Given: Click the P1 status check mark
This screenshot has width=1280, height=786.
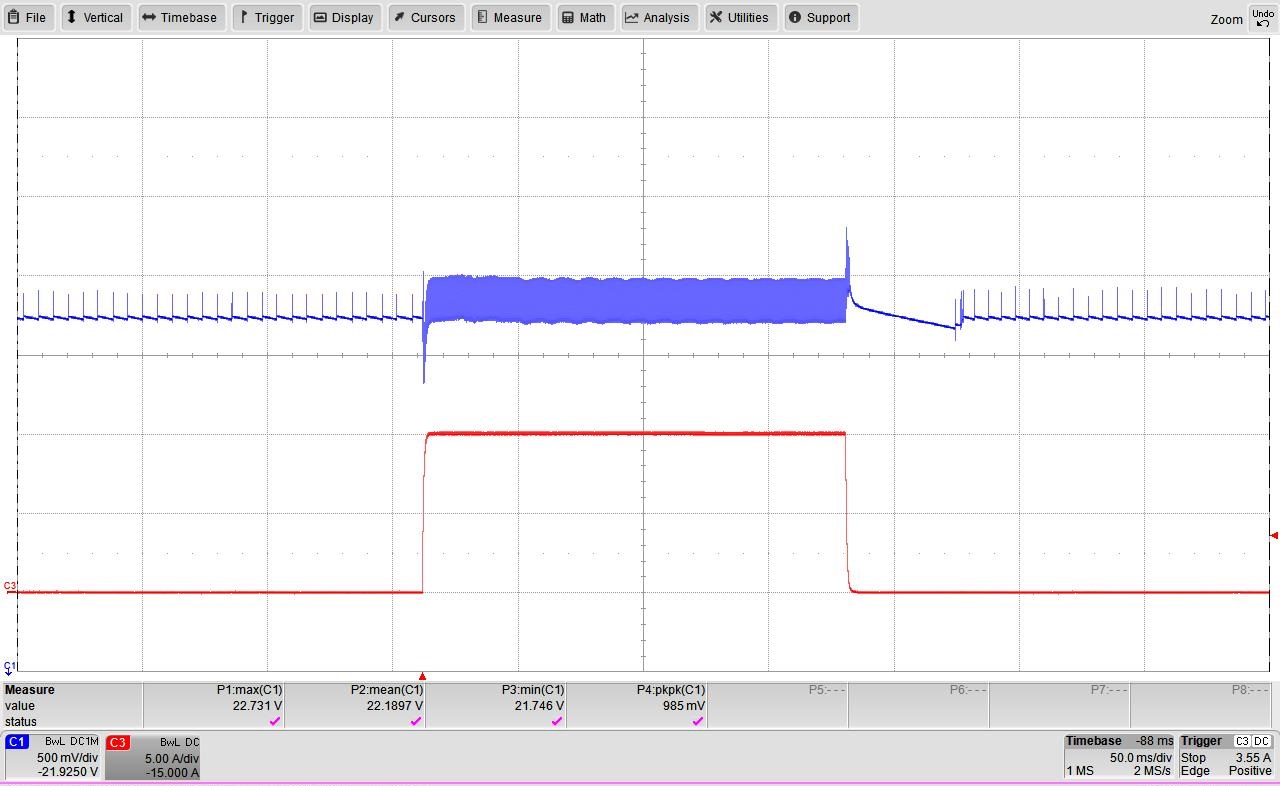Looking at the screenshot, I should point(275,722).
